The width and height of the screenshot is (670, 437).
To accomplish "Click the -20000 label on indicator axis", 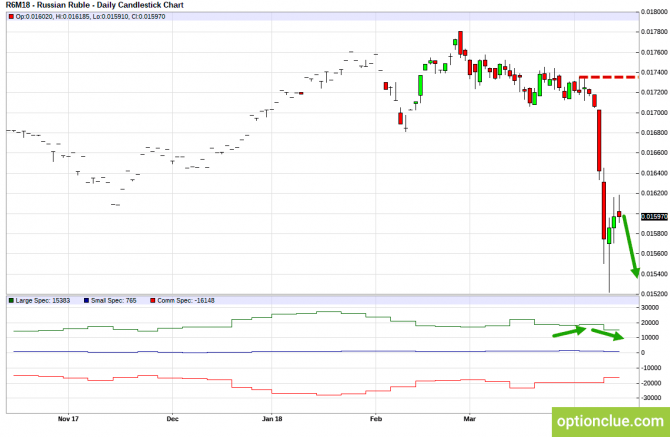I will tap(650, 383).
